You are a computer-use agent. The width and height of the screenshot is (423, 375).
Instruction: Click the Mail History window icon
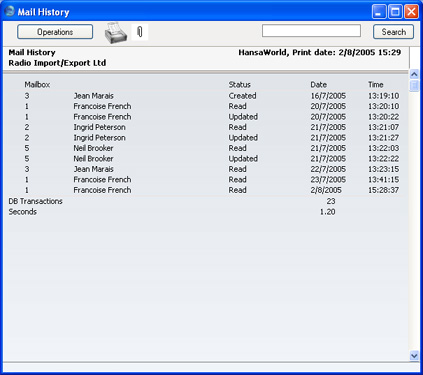[x=9, y=11]
